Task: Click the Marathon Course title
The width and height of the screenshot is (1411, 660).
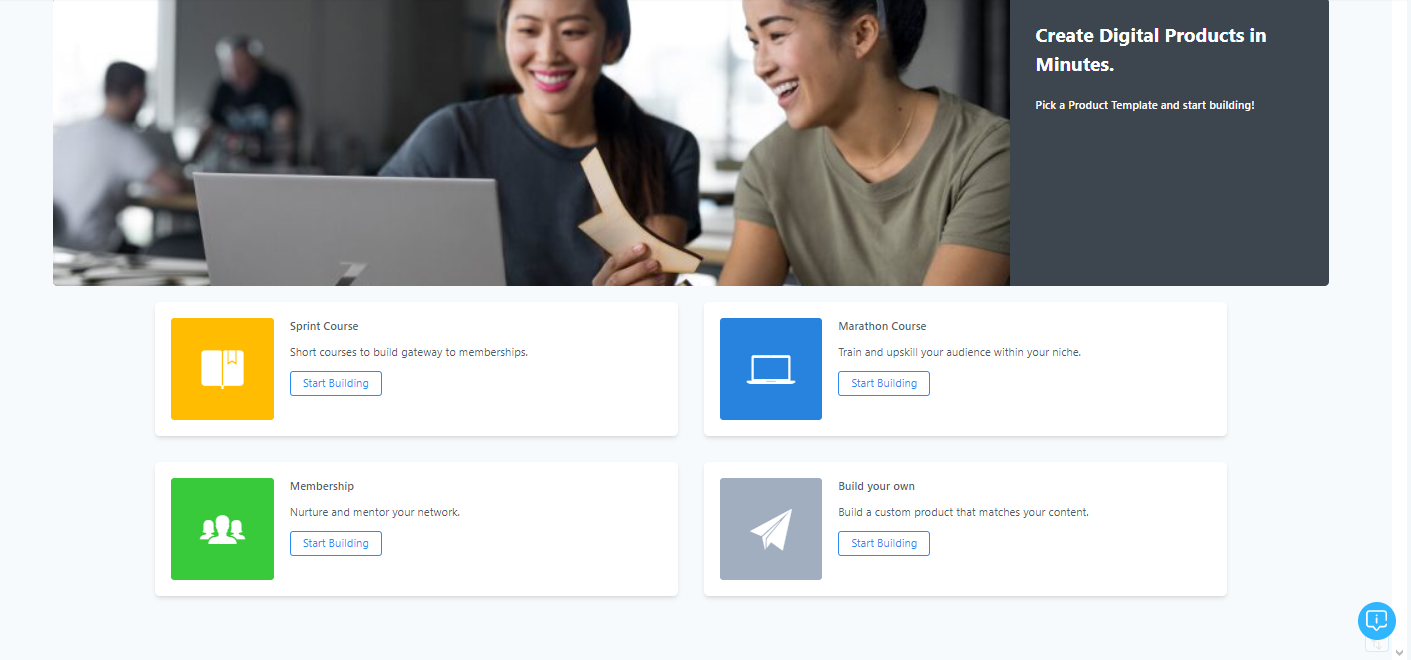Action: (x=882, y=326)
